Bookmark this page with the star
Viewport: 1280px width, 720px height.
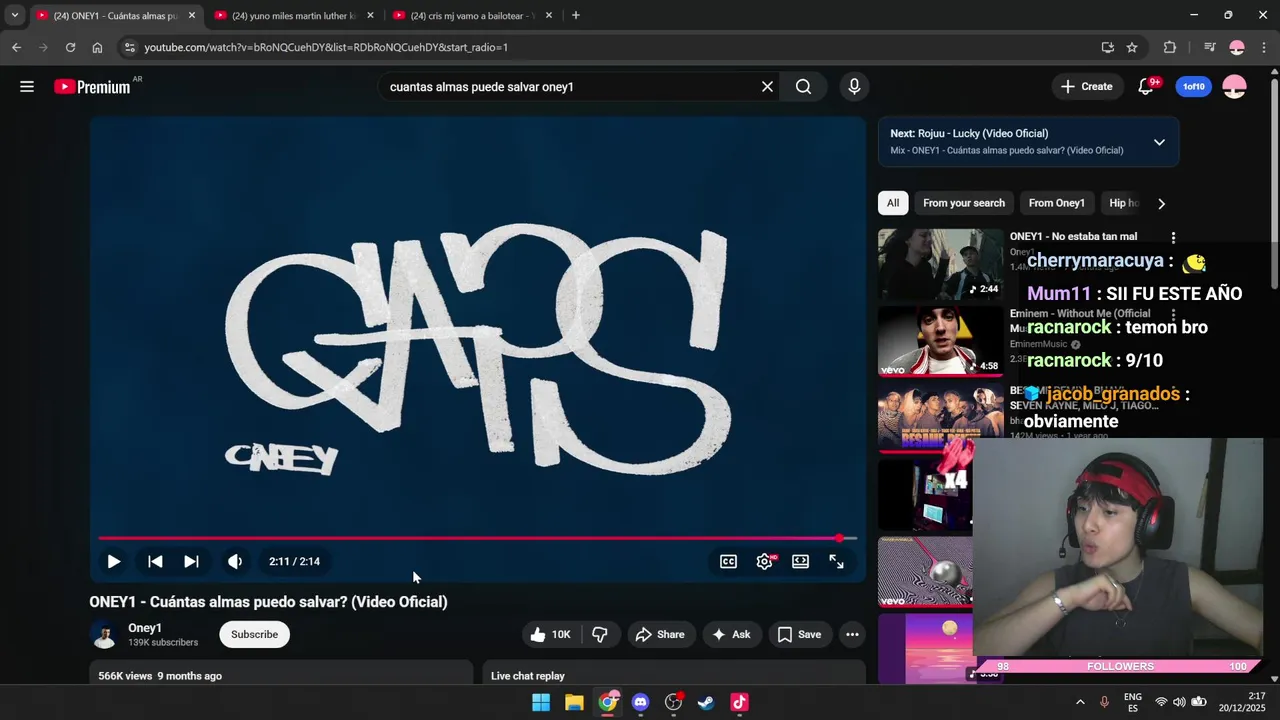pyautogui.click(x=1132, y=47)
